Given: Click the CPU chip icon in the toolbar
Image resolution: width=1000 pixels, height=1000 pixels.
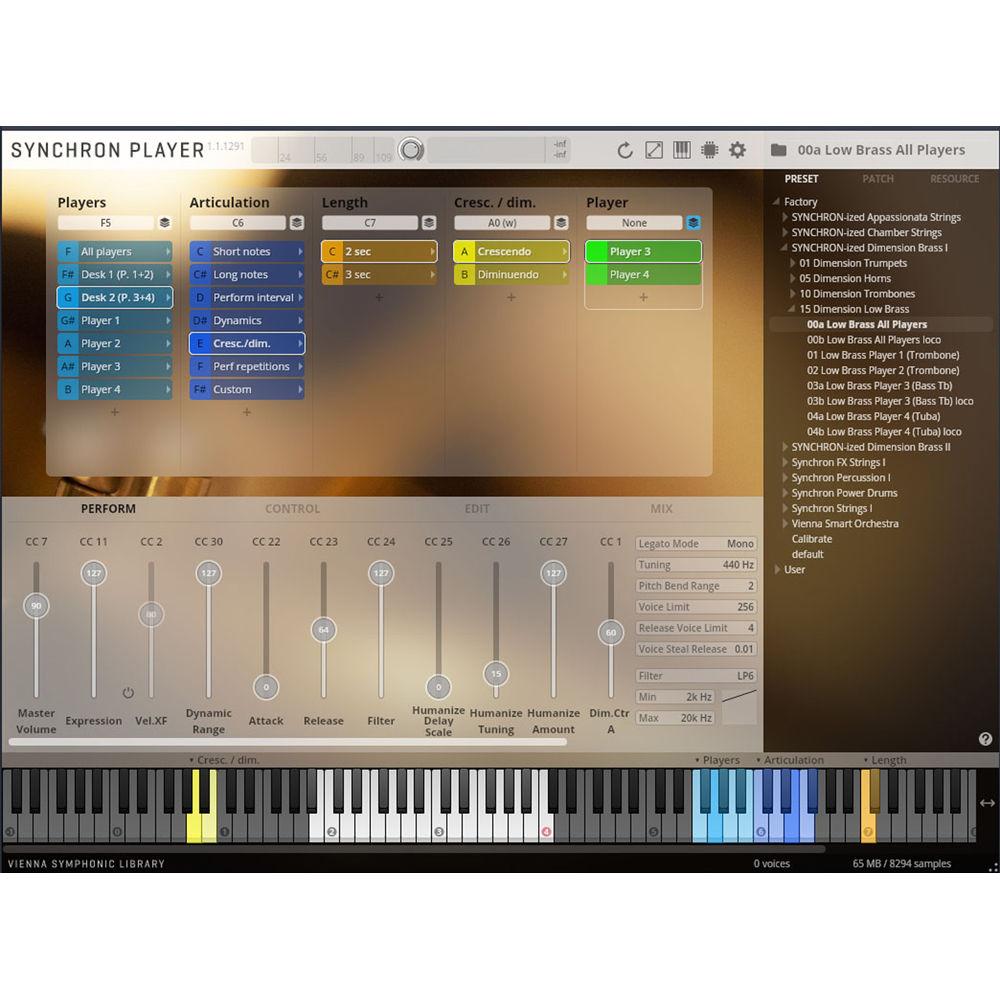Looking at the screenshot, I should click(709, 150).
